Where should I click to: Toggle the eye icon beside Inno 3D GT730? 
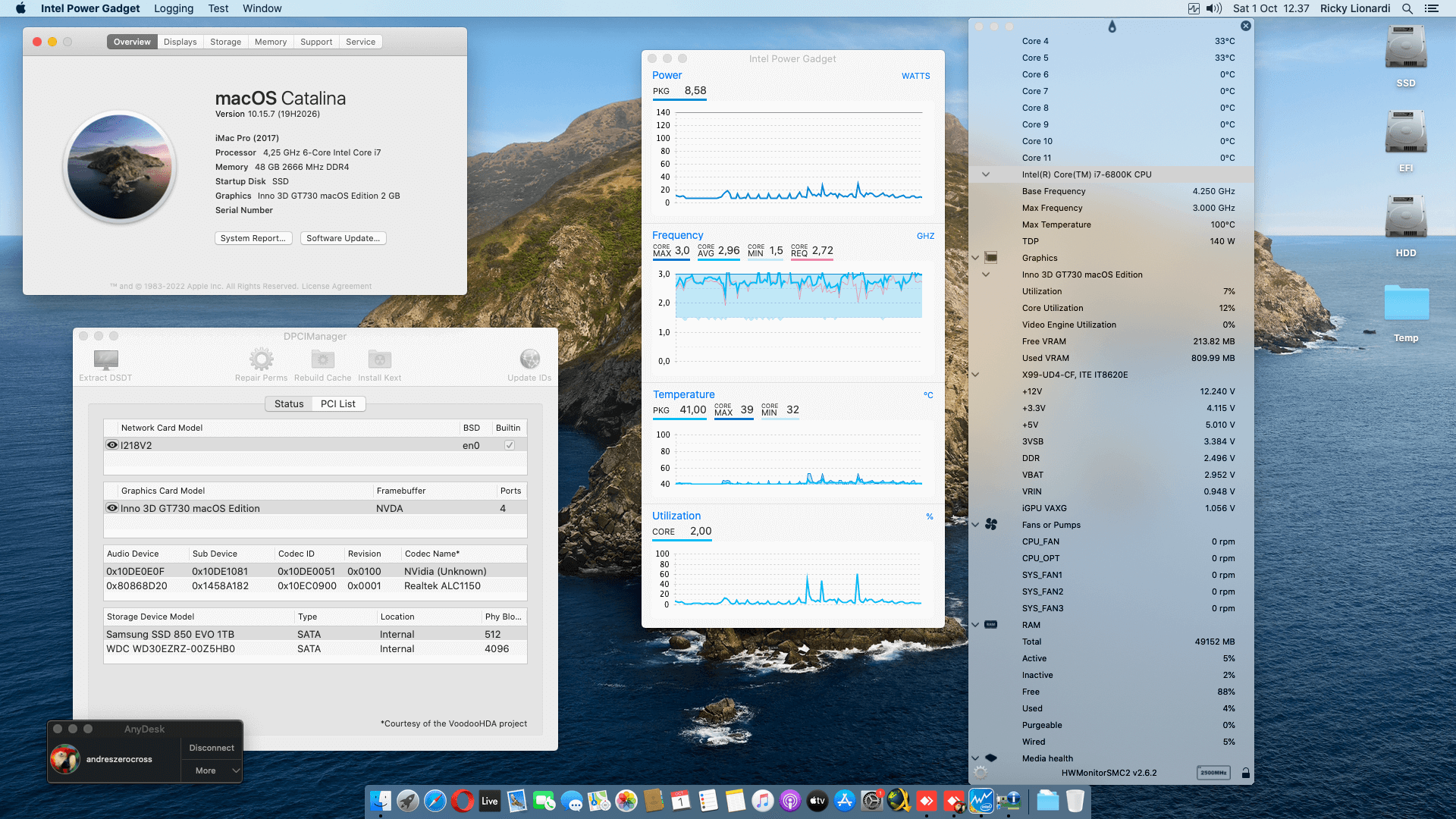[x=112, y=508]
